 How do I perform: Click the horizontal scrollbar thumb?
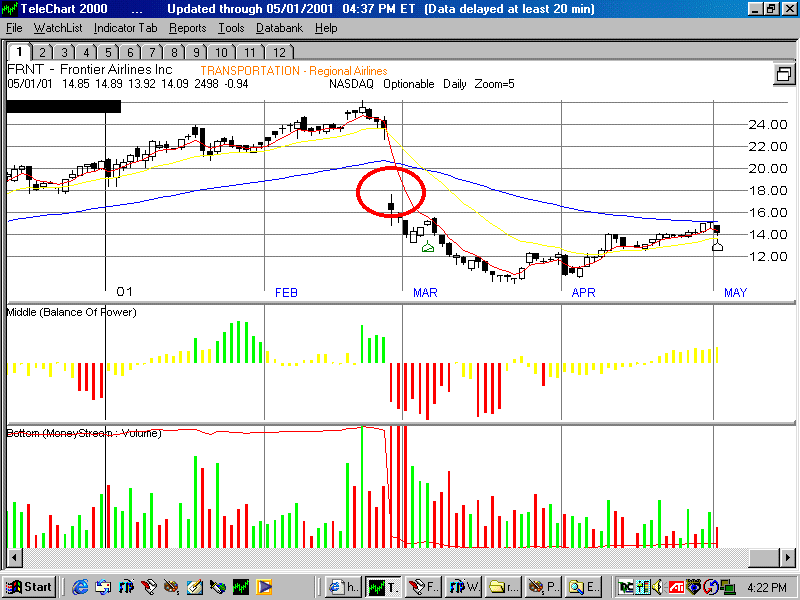pyautogui.click(x=764, y=557)
